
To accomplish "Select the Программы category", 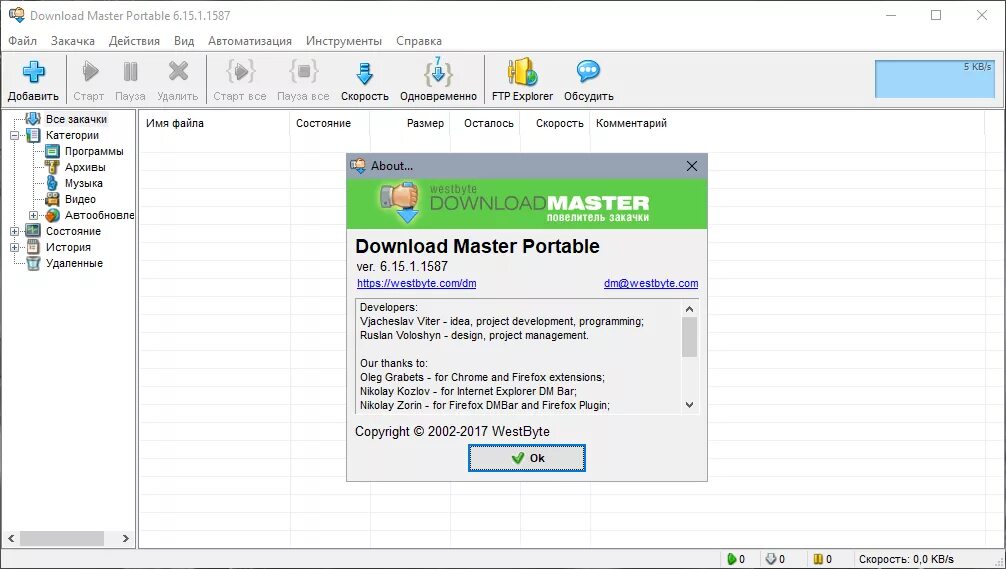I will tap(94, 151).
